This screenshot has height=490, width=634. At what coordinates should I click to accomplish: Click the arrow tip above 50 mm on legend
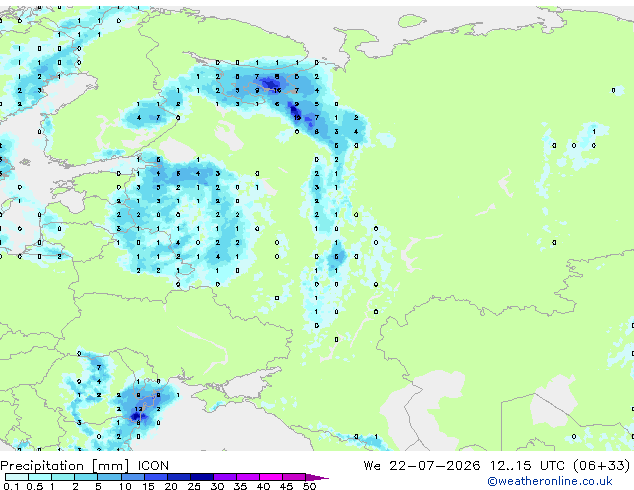click(317, 477)
